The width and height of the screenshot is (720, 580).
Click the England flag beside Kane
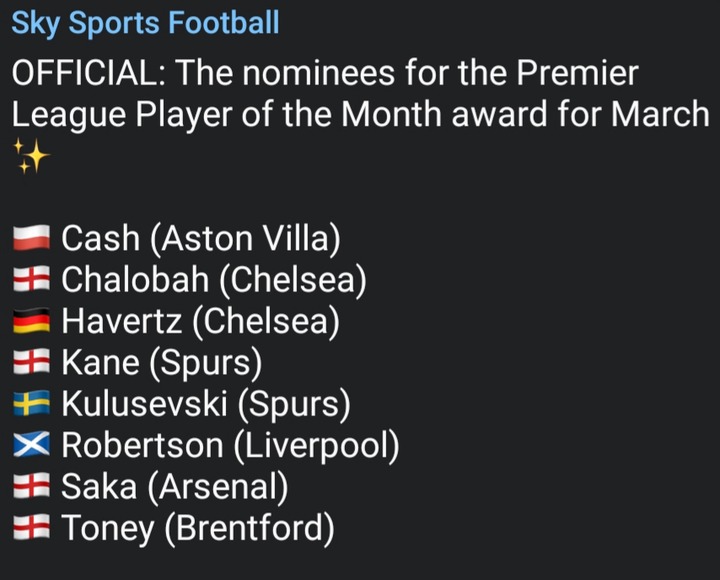(x=31, y=361)
